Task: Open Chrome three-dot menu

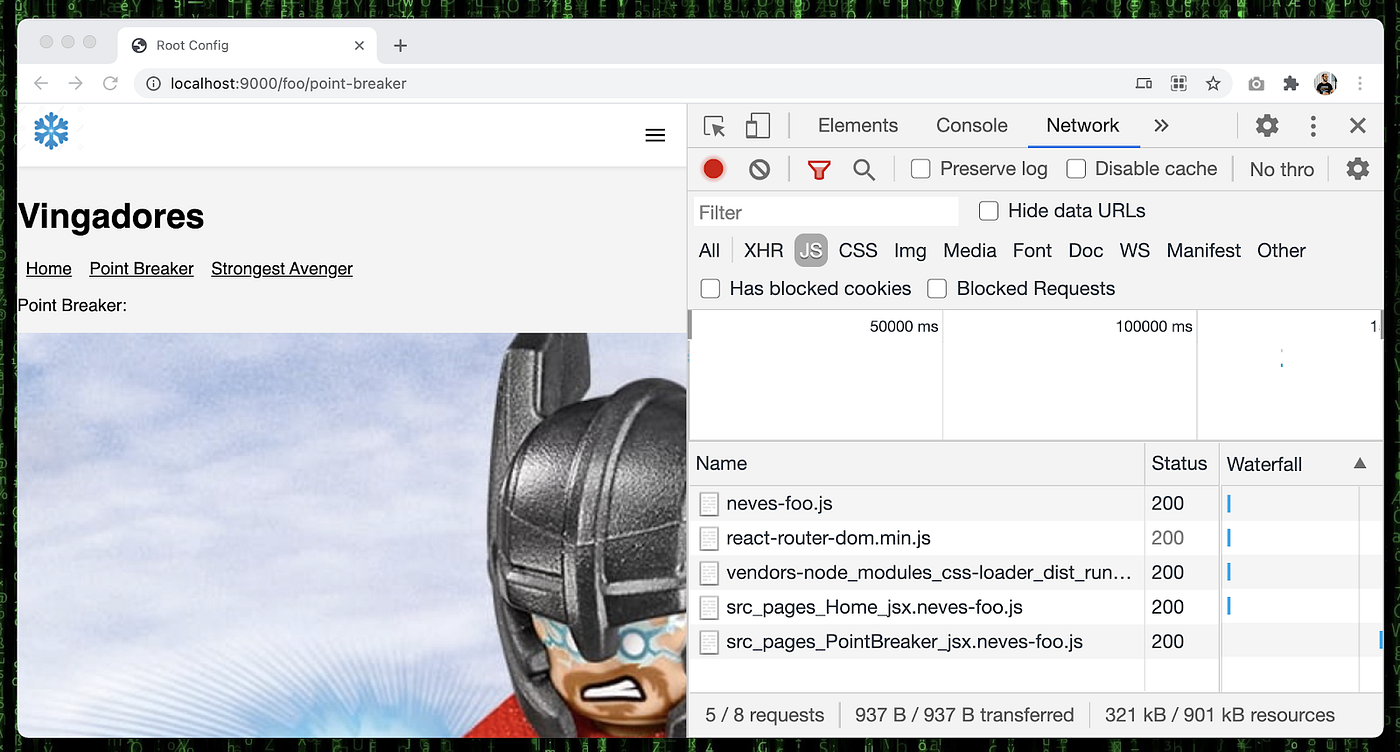Action: point(1360,84)
